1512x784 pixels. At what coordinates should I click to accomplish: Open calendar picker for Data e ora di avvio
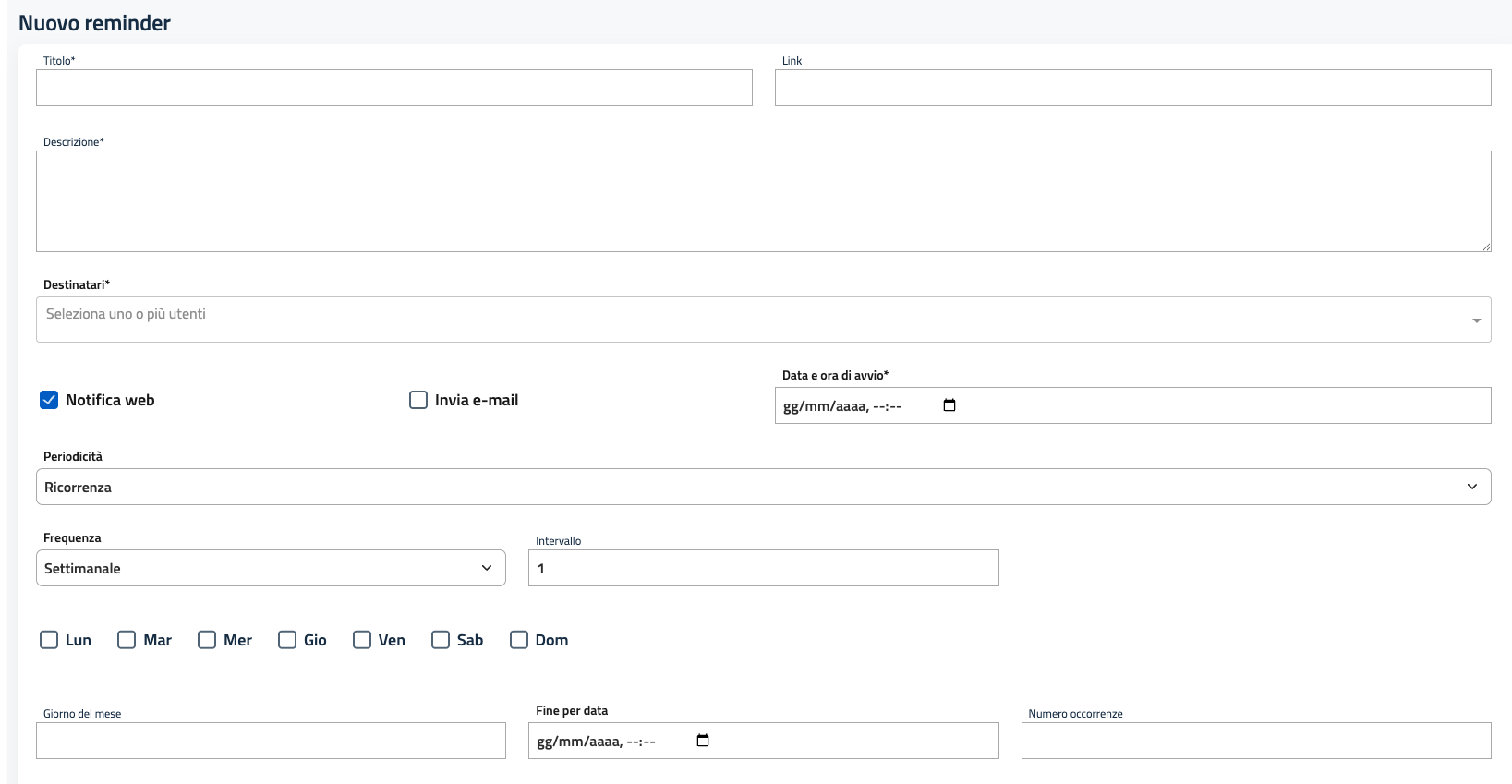949,405
